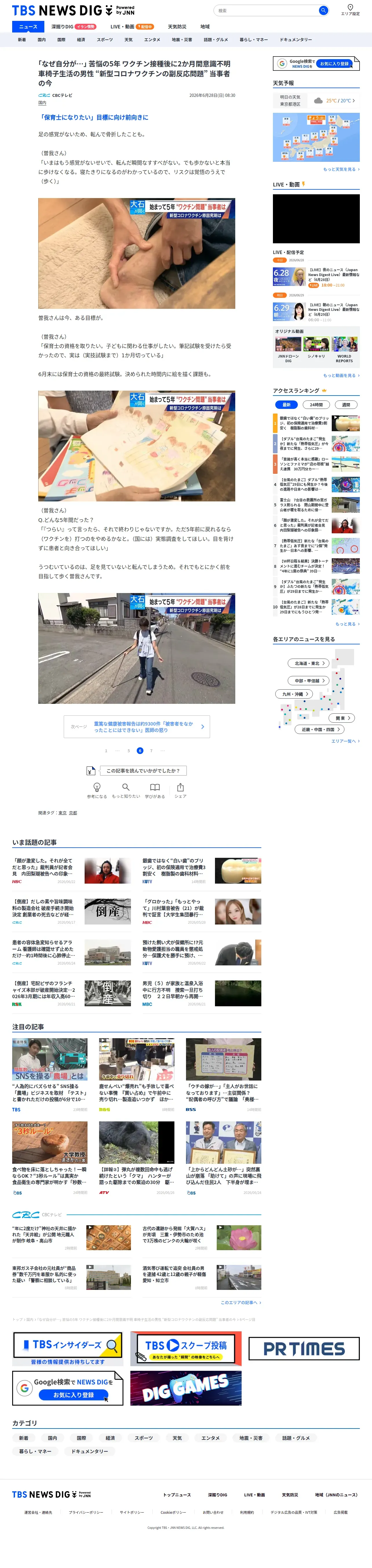Open the 国内 breadcrumb under article byline
The image size is (372, 1568).
(x=42, y=104)
